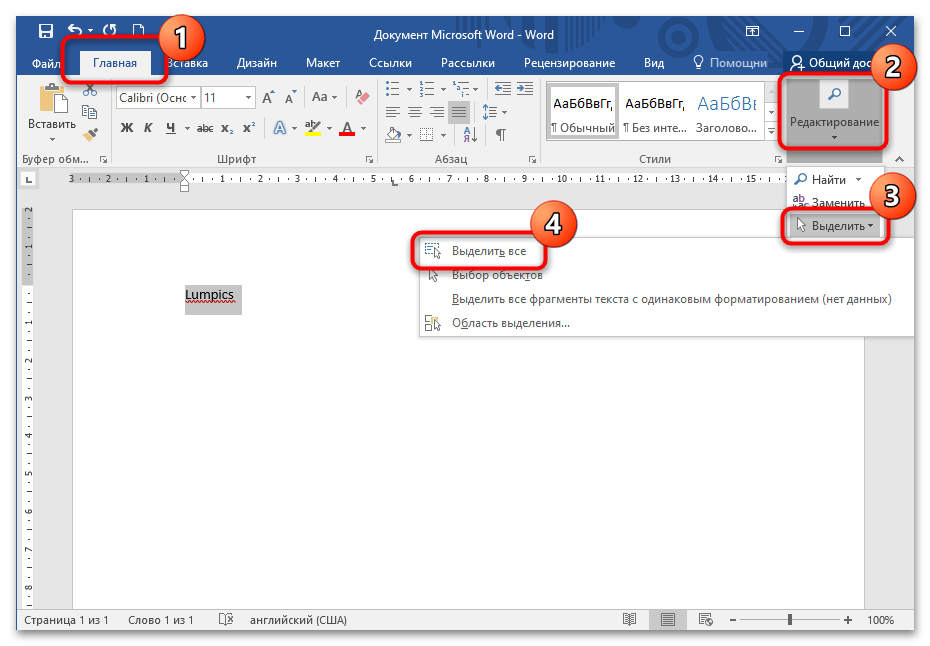Toggle strikethrough formatting (abc)

click(x=204, y=128)
